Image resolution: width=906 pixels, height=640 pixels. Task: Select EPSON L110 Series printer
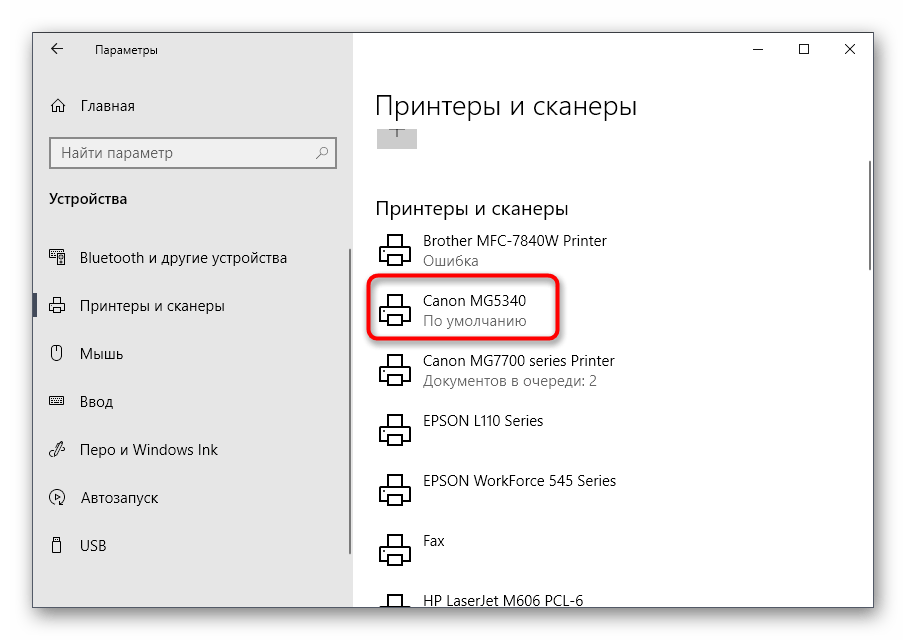click(482, 421)
